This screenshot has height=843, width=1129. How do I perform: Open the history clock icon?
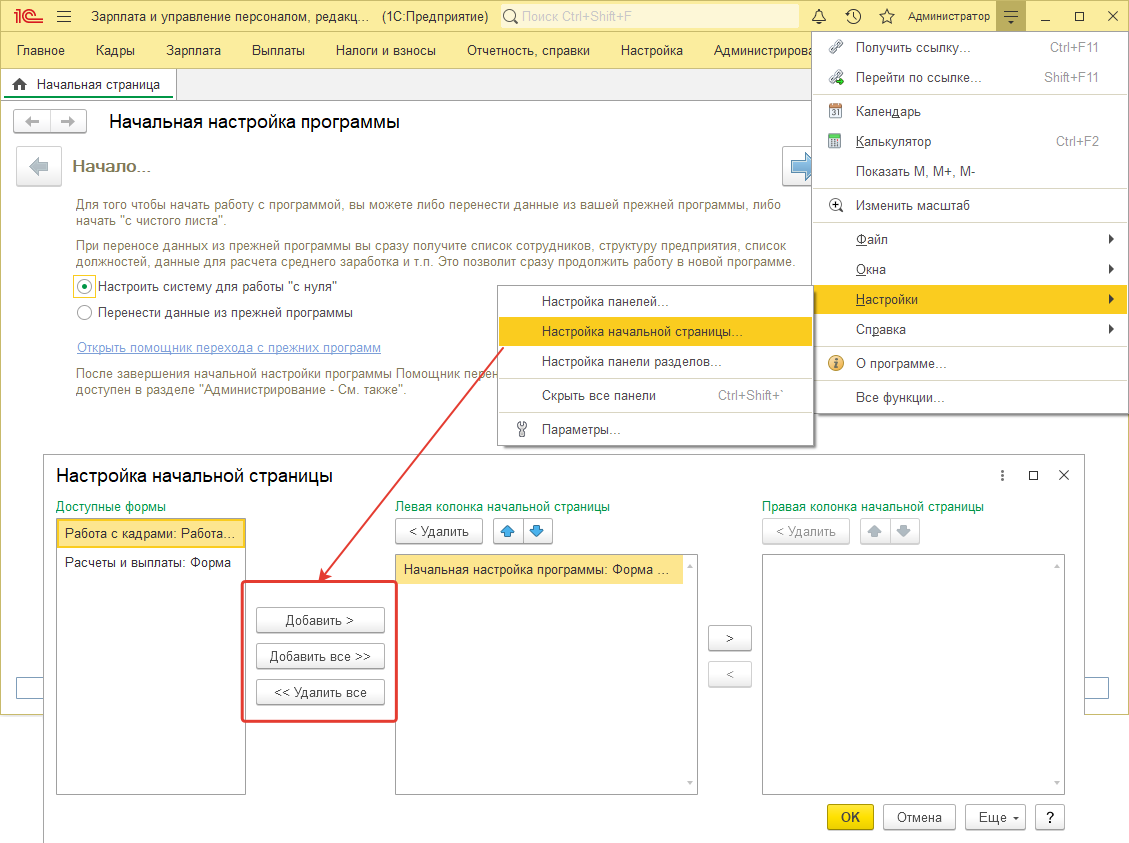coord(853,17)
